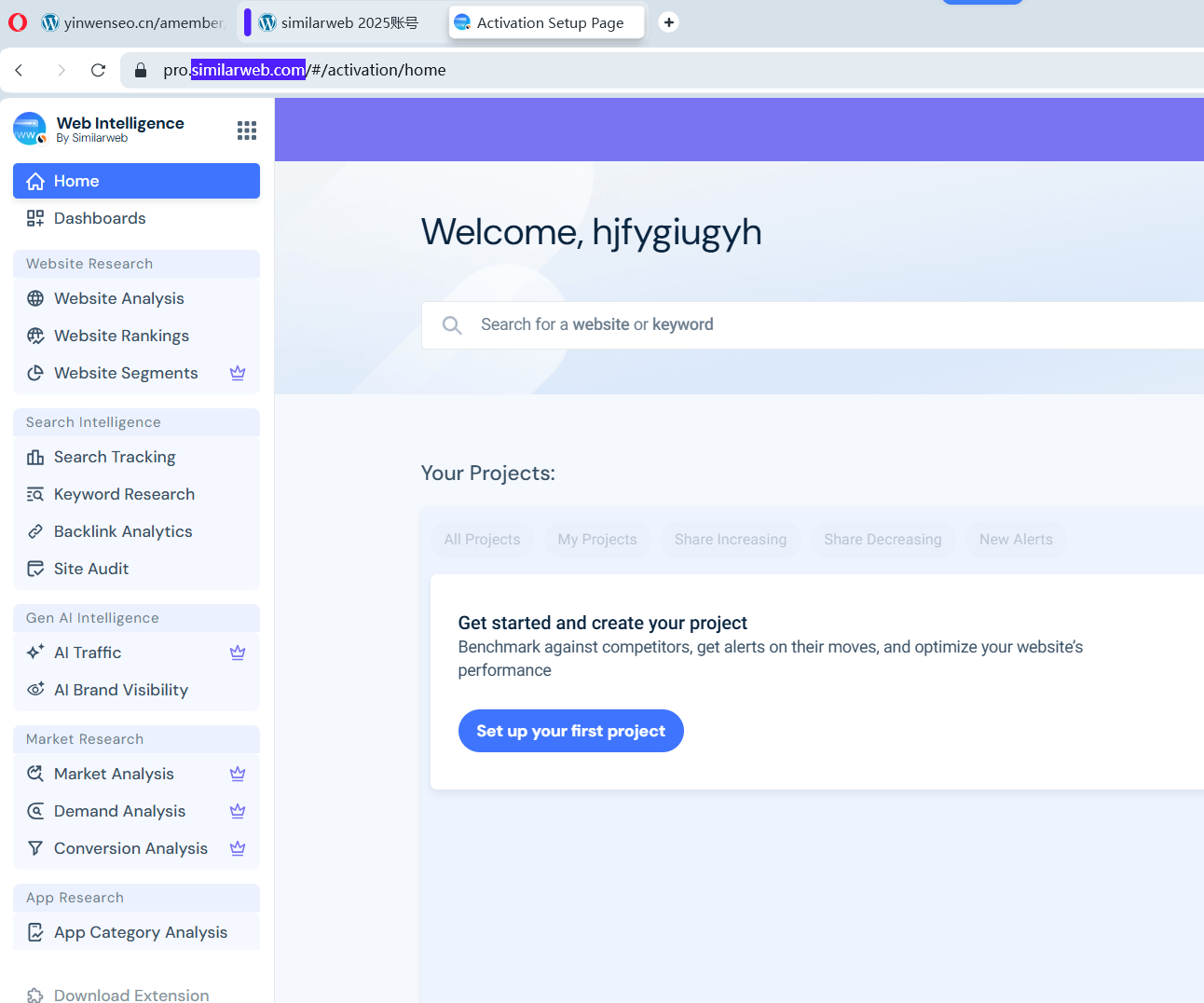Select the All Projects filter chip
This screenshot has width=1204, height=1003.
(482, 539)
